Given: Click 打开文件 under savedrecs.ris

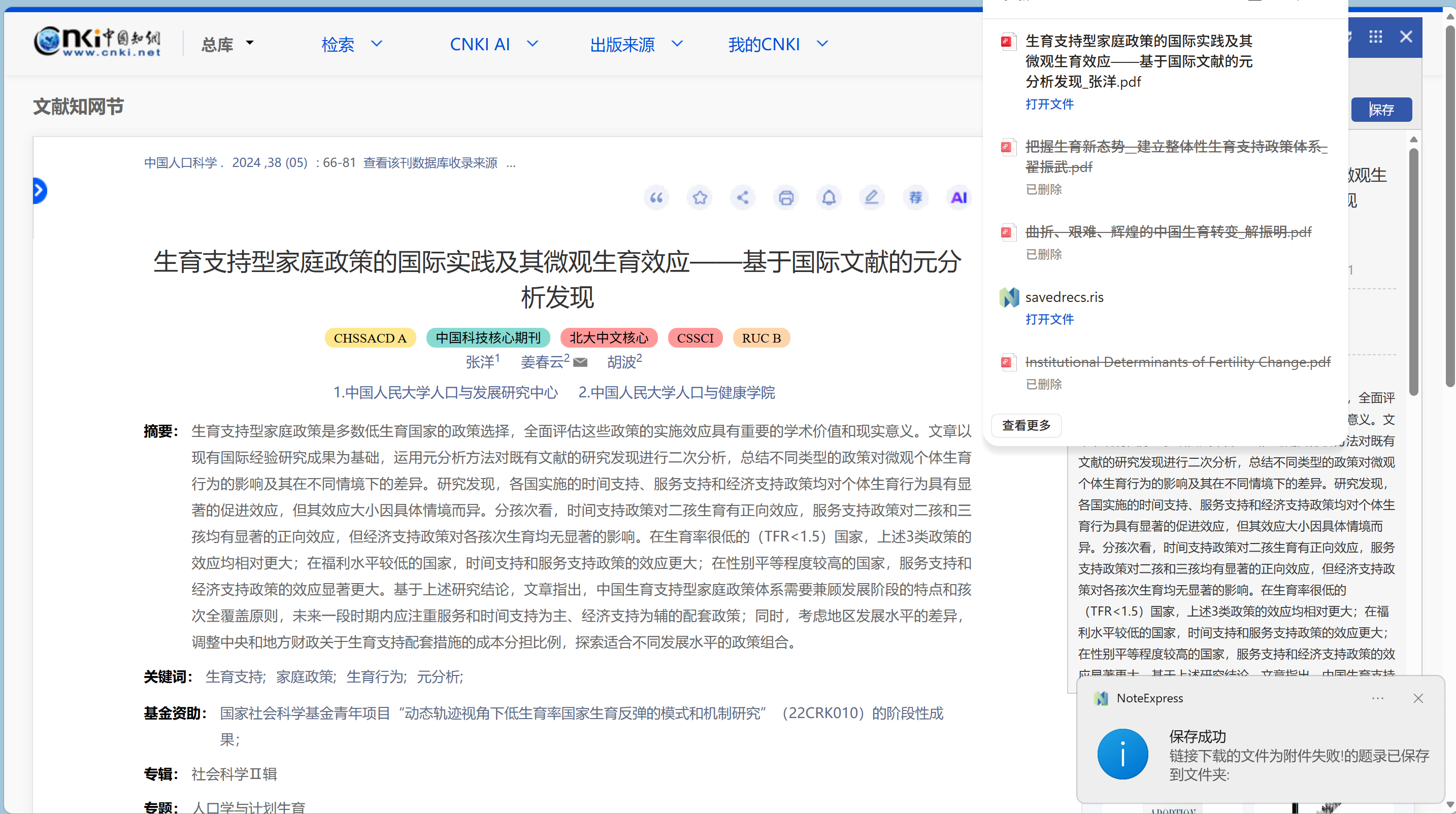Looking at the screenshot, I should pyautogui.click(x=1049, y=320).
